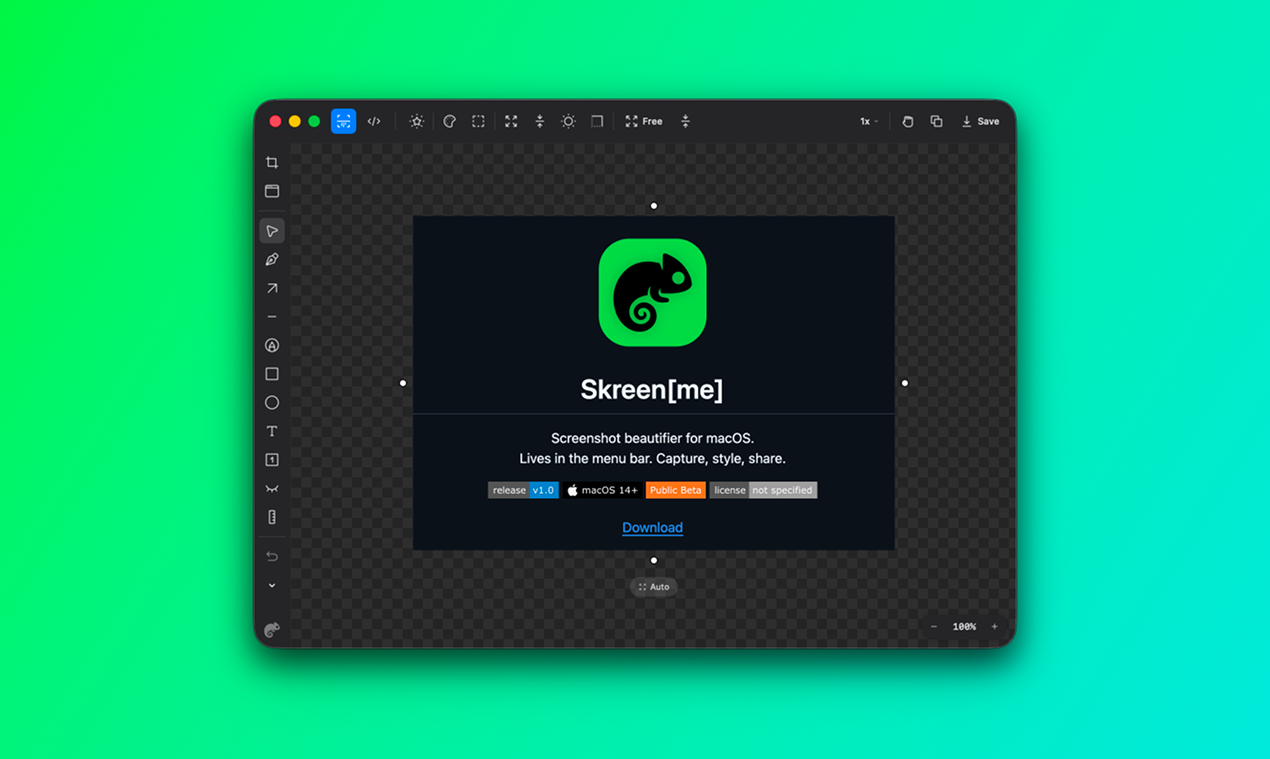Increase zoom with the plus stepper
Image resolution: width=1270 pixels, height=759 pixels.
(x=993, y=626)
